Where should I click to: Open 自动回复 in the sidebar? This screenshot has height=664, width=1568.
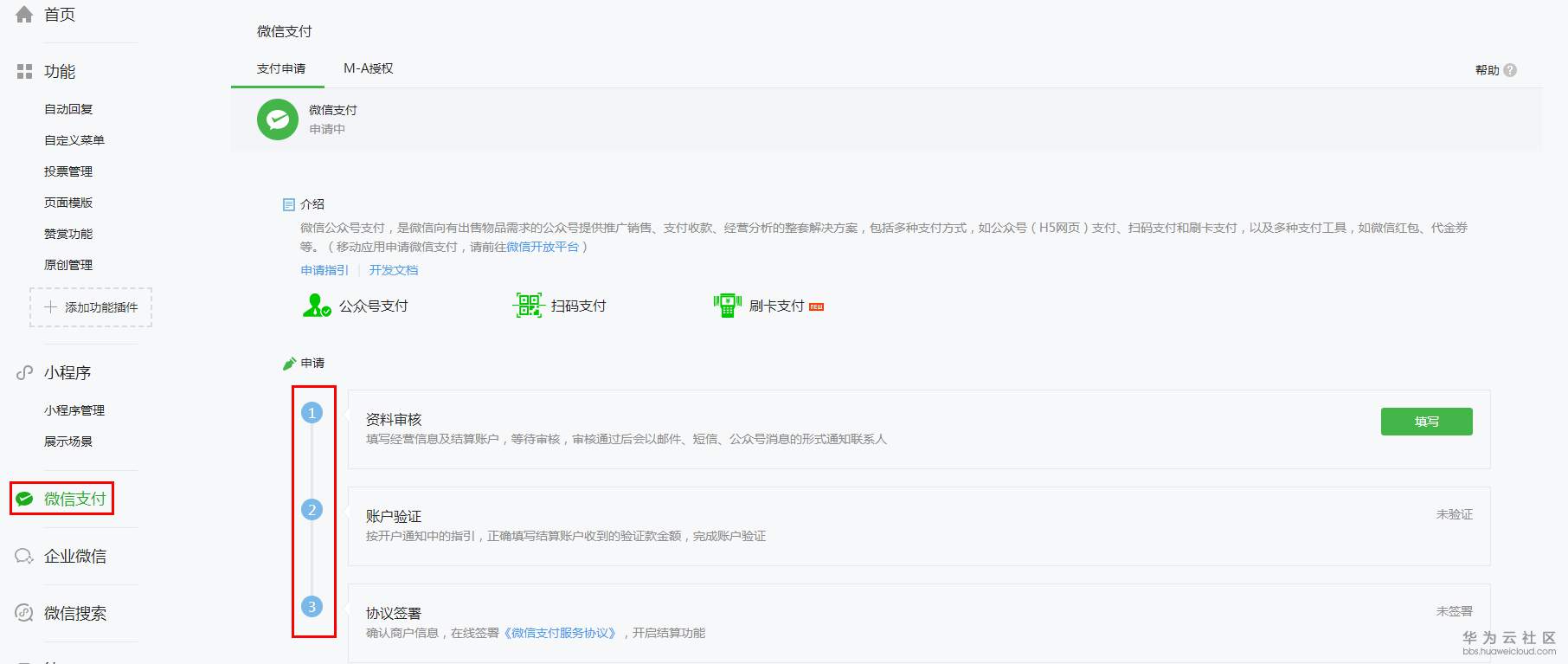[68, 109]
